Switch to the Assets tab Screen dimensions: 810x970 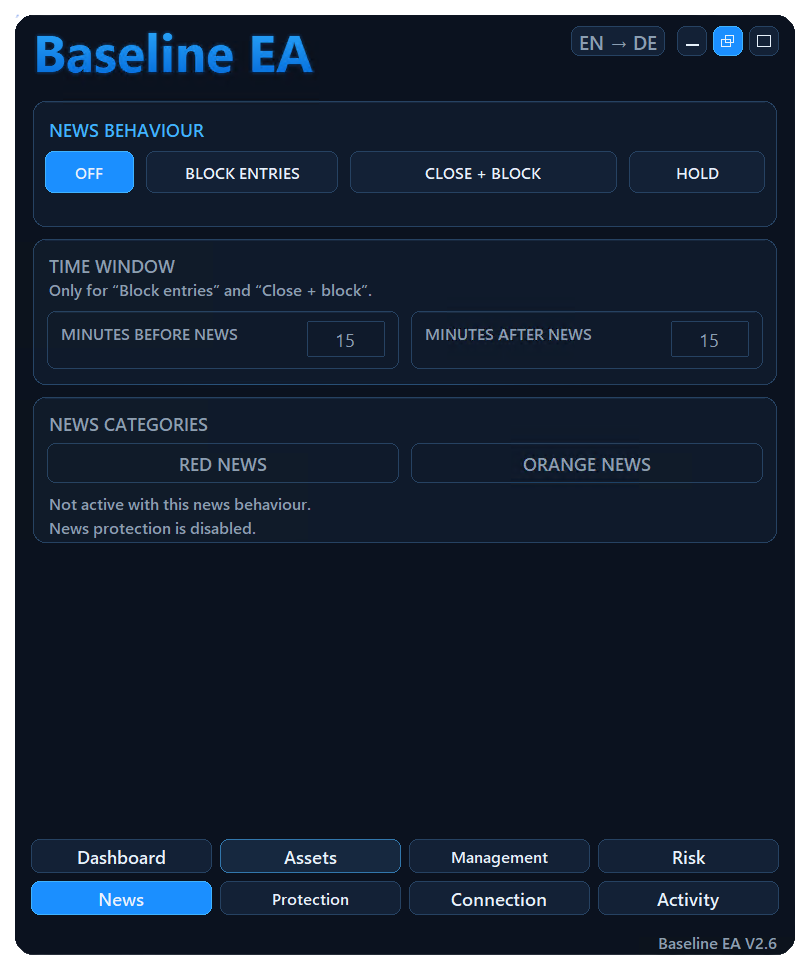click(x=310, y=857)
